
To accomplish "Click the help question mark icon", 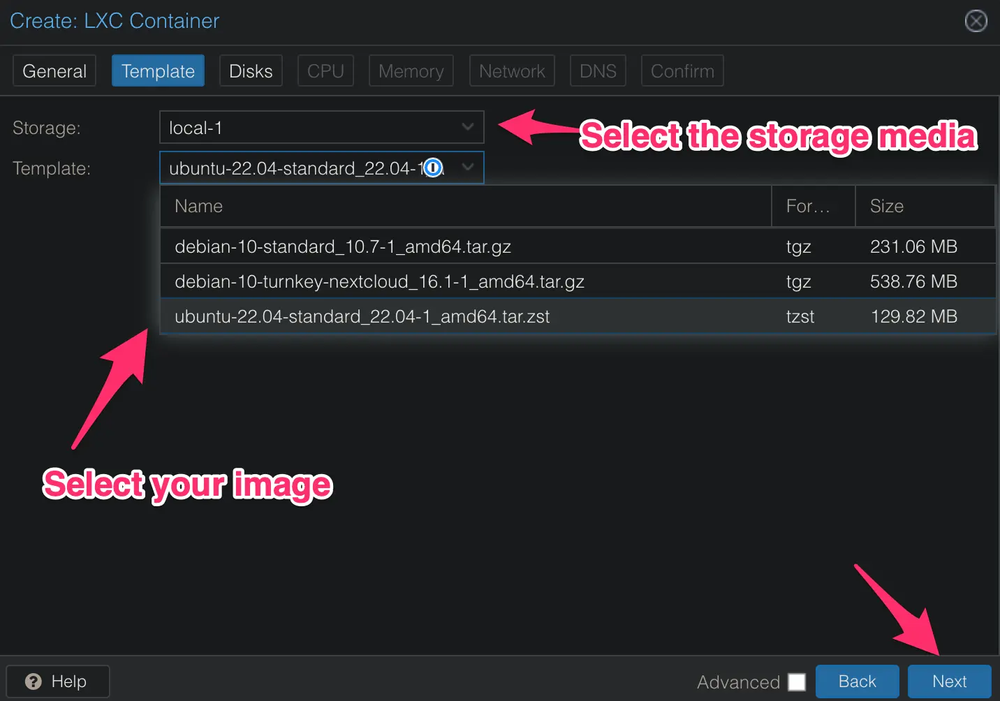I will [x=33, y=681].
